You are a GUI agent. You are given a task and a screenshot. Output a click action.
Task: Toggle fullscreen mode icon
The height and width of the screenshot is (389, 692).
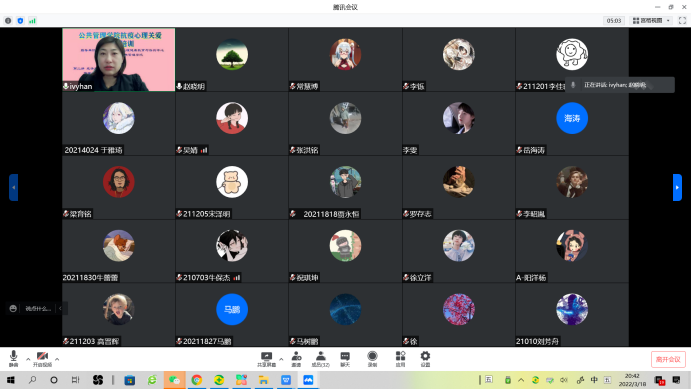pos(682,21)
